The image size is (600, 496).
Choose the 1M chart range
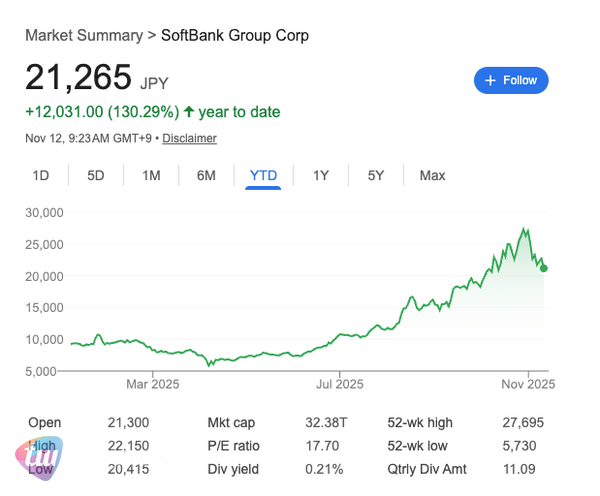[x=151, y=176]
